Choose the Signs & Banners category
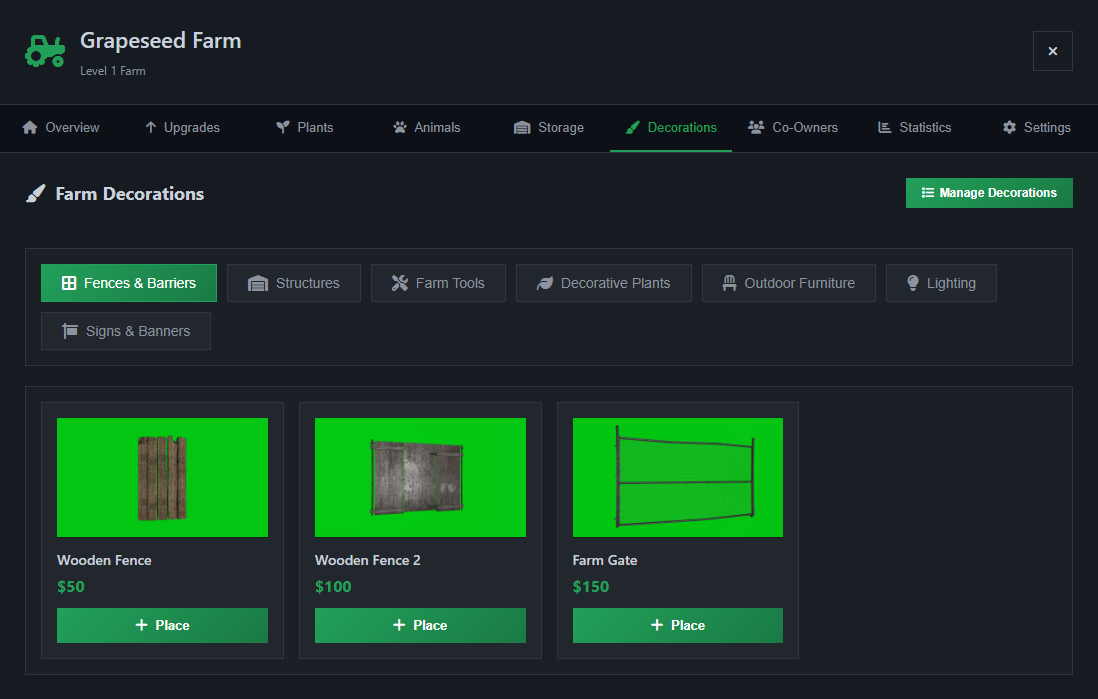1098x699 pixels. click(x=126, y=331)
